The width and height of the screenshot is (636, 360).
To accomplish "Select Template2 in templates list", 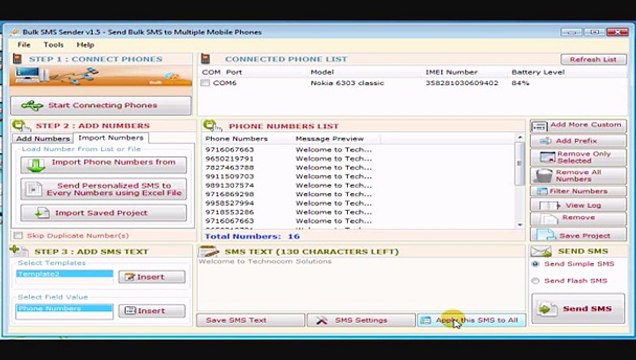I will pos(64,274).
